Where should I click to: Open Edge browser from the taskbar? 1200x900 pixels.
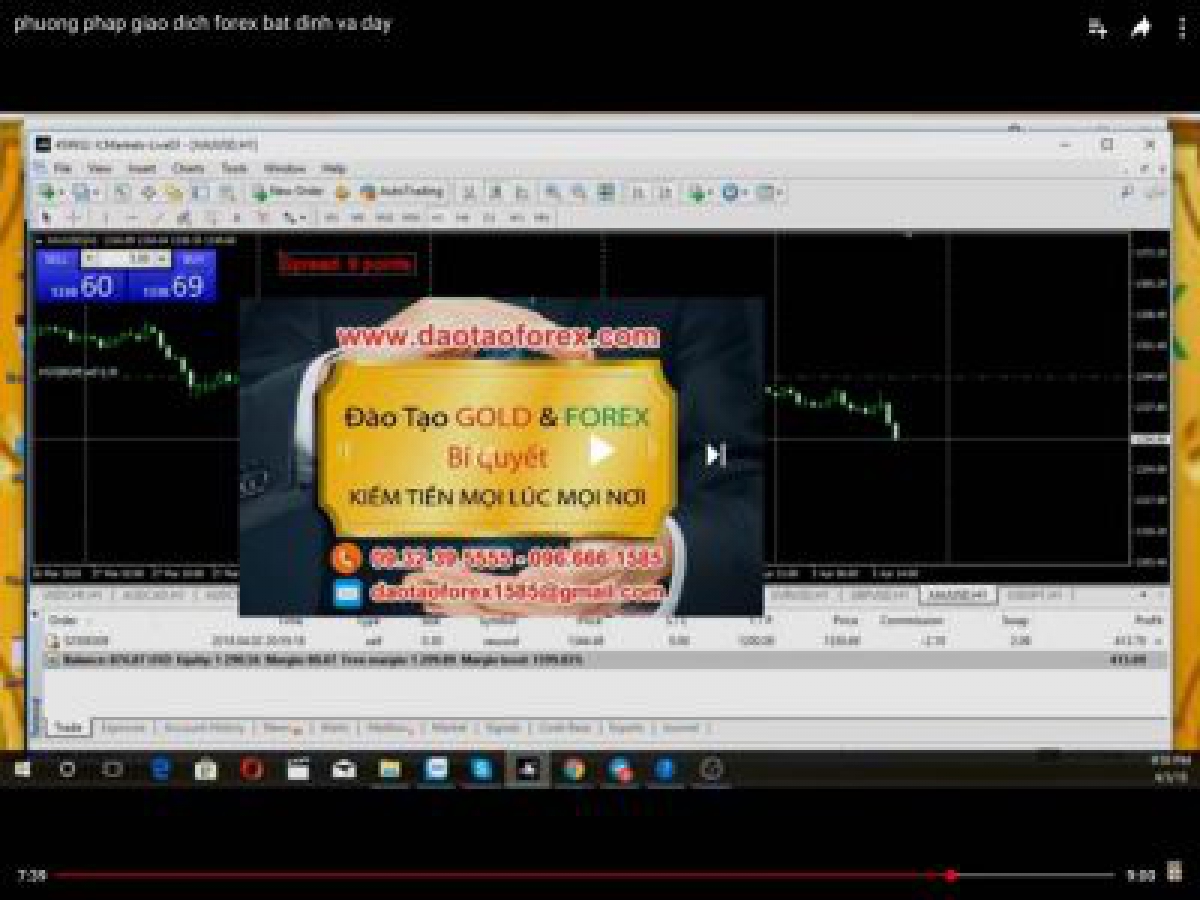click(160, 769)
